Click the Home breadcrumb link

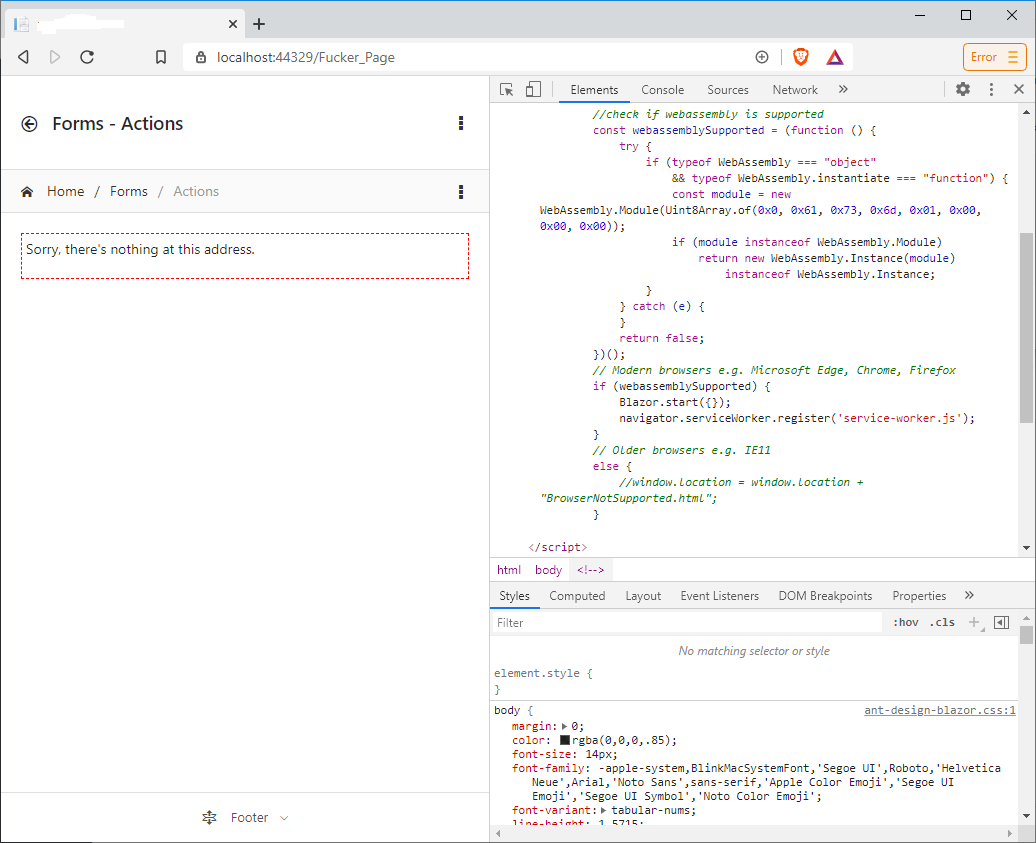[x=65, y=191]
